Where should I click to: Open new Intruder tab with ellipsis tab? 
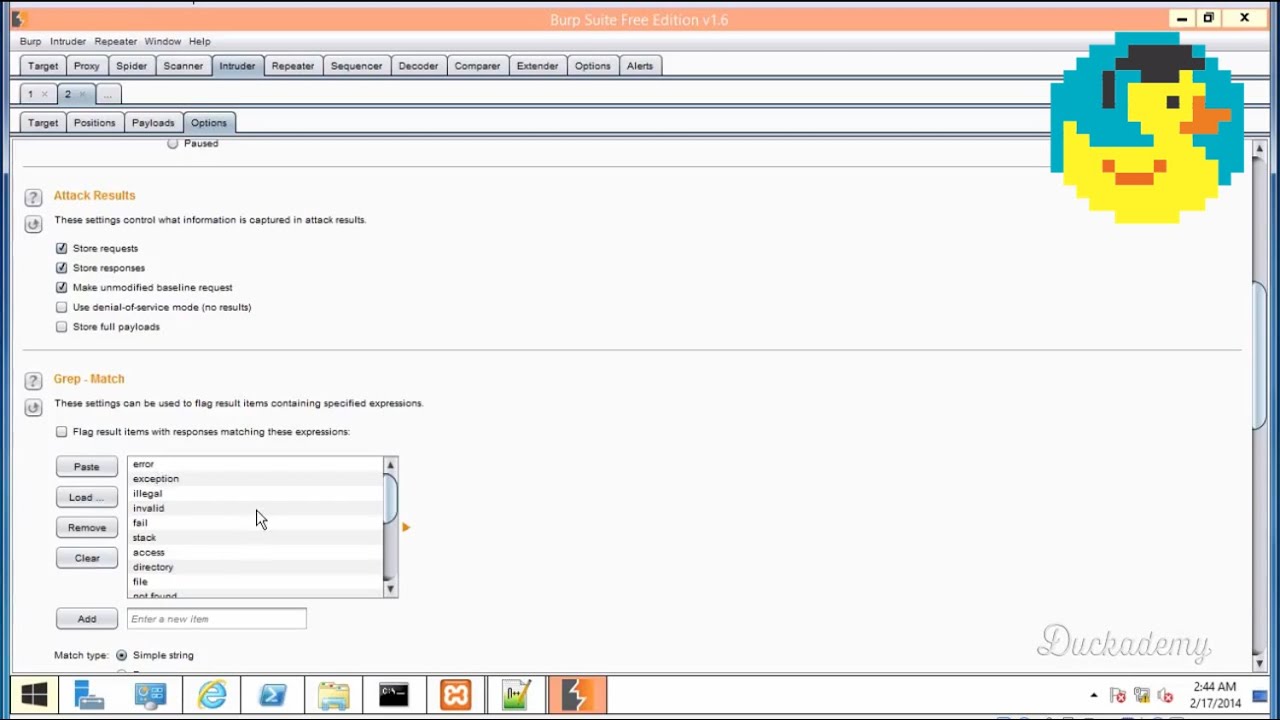[x=107, y=94]
